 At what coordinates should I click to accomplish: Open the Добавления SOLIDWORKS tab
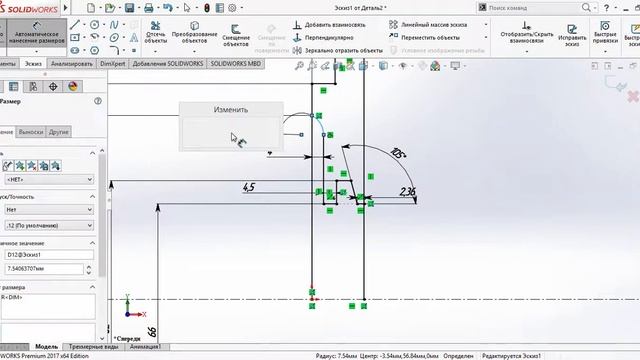coord(168,64)
